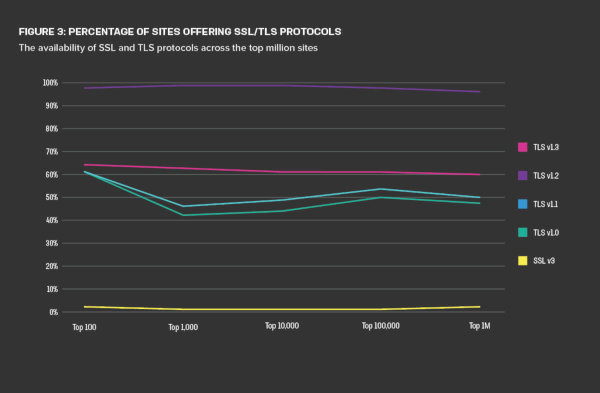The height and width of the screenshot is (393, 600).
Task: Select the SSL v3 legend label
Action: (544, 261)
